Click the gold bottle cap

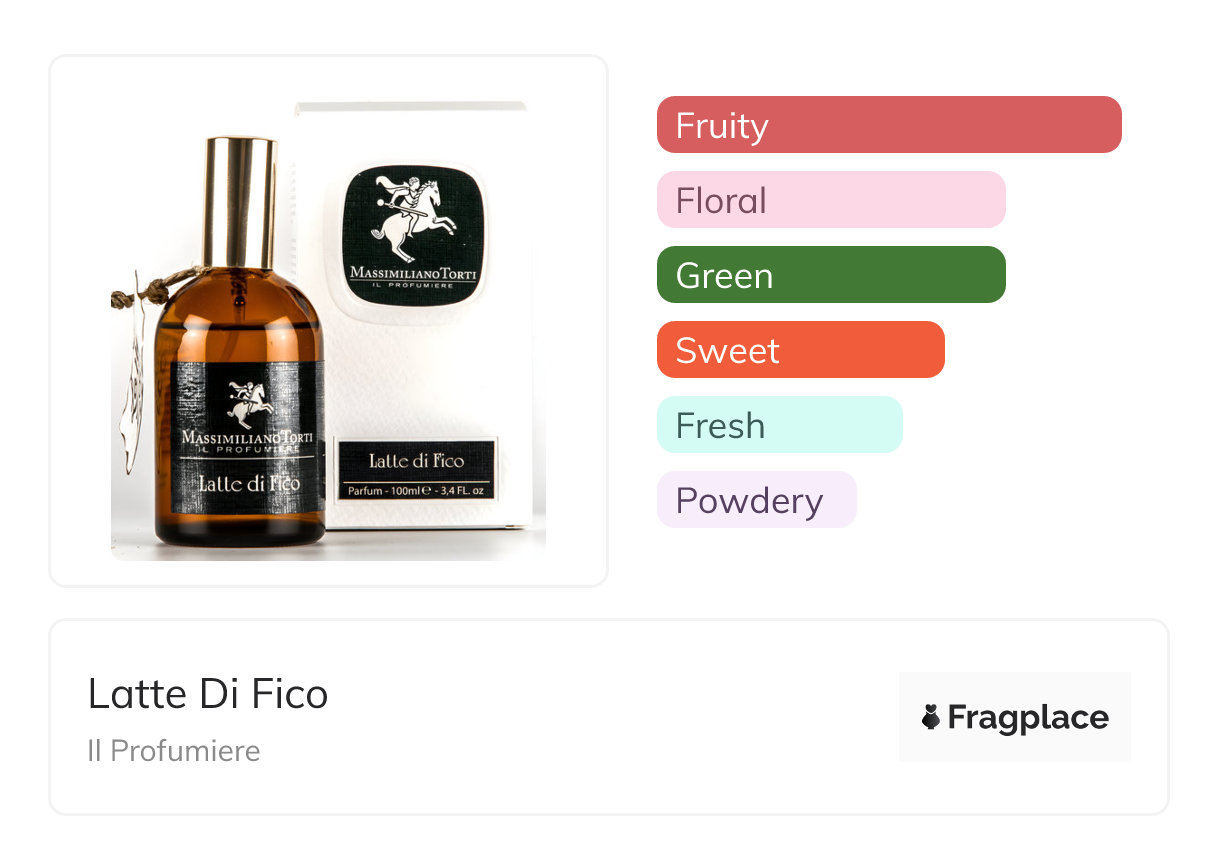click(240, 206)
